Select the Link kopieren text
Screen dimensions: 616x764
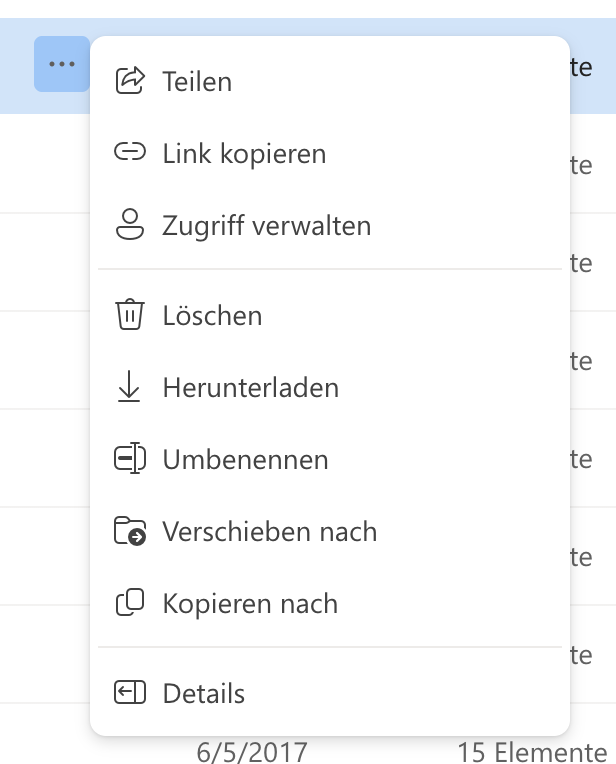244,154
